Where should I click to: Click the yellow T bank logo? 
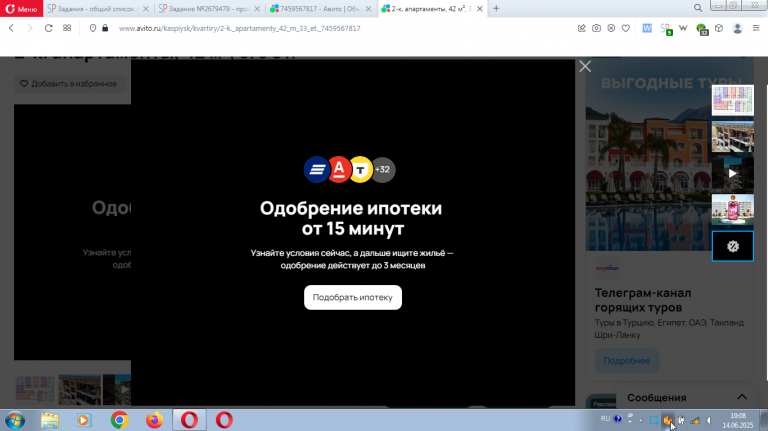point(360,169)
